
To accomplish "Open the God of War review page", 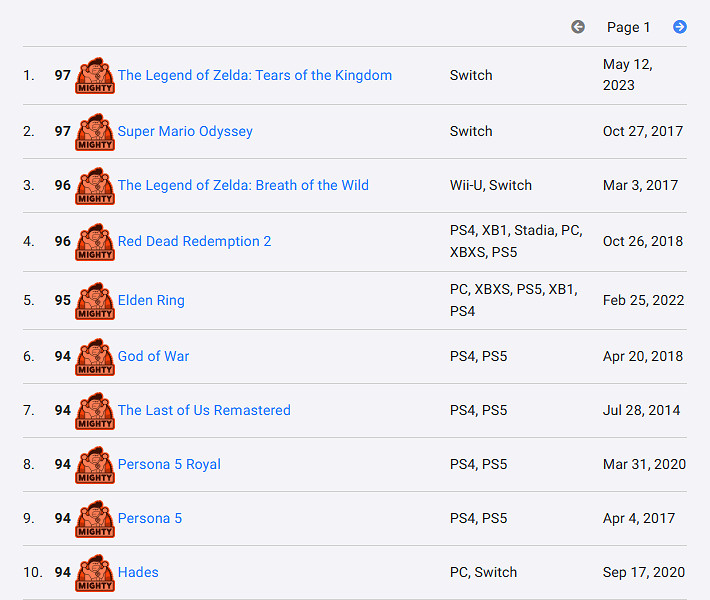I will (x=153, y=356).
